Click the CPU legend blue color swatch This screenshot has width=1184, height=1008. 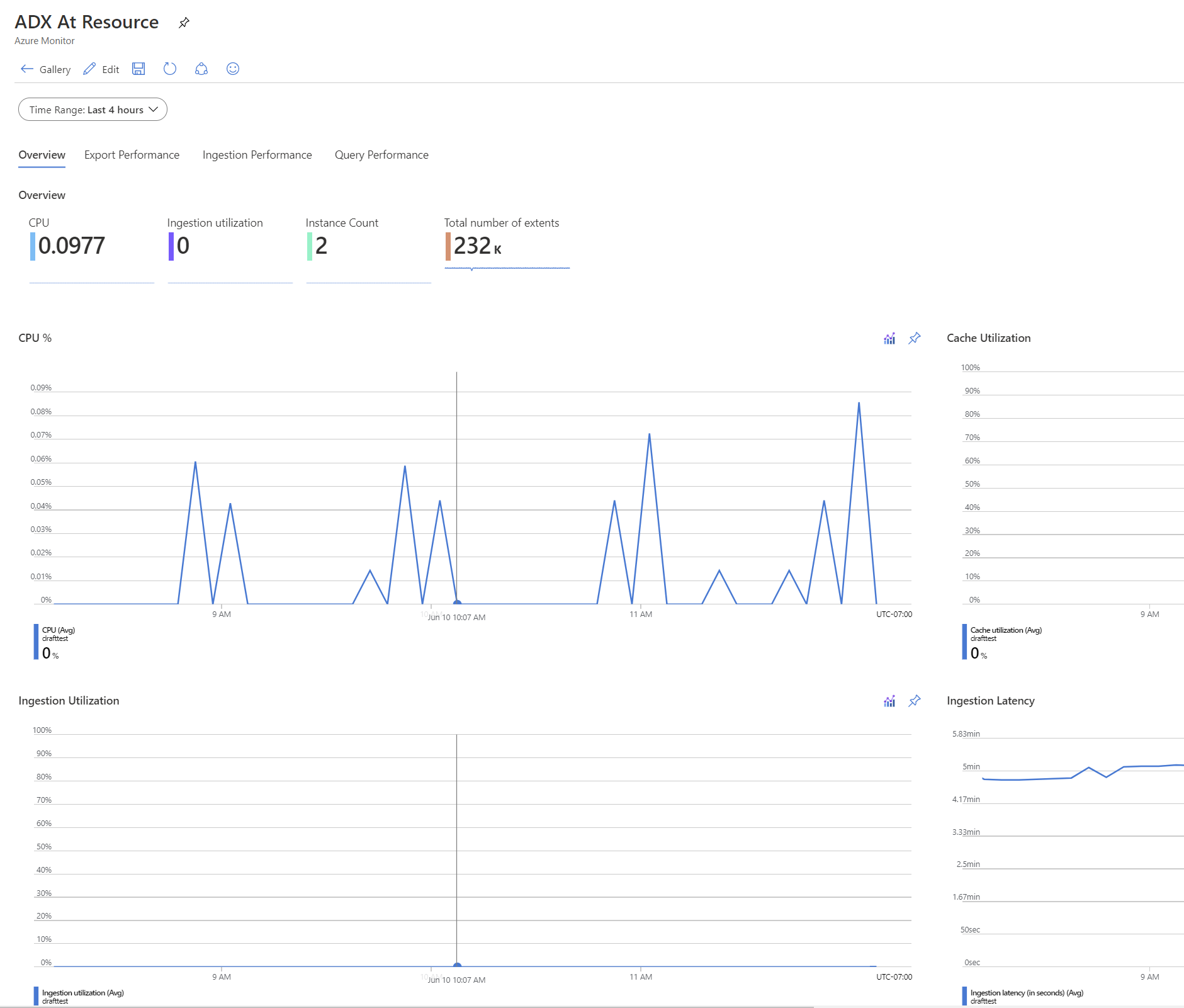[36, 642]
